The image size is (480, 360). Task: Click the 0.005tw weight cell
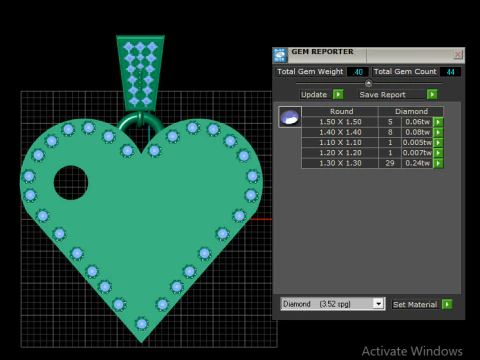pyautogui.click(x=417, y=143)
